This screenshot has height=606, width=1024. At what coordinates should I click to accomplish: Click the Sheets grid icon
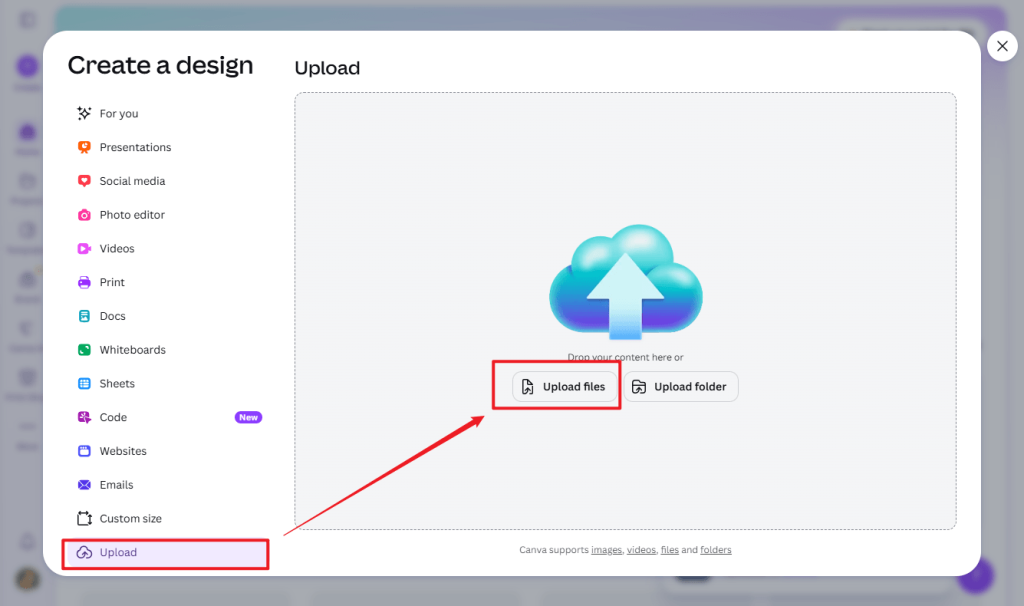[84, 383]
